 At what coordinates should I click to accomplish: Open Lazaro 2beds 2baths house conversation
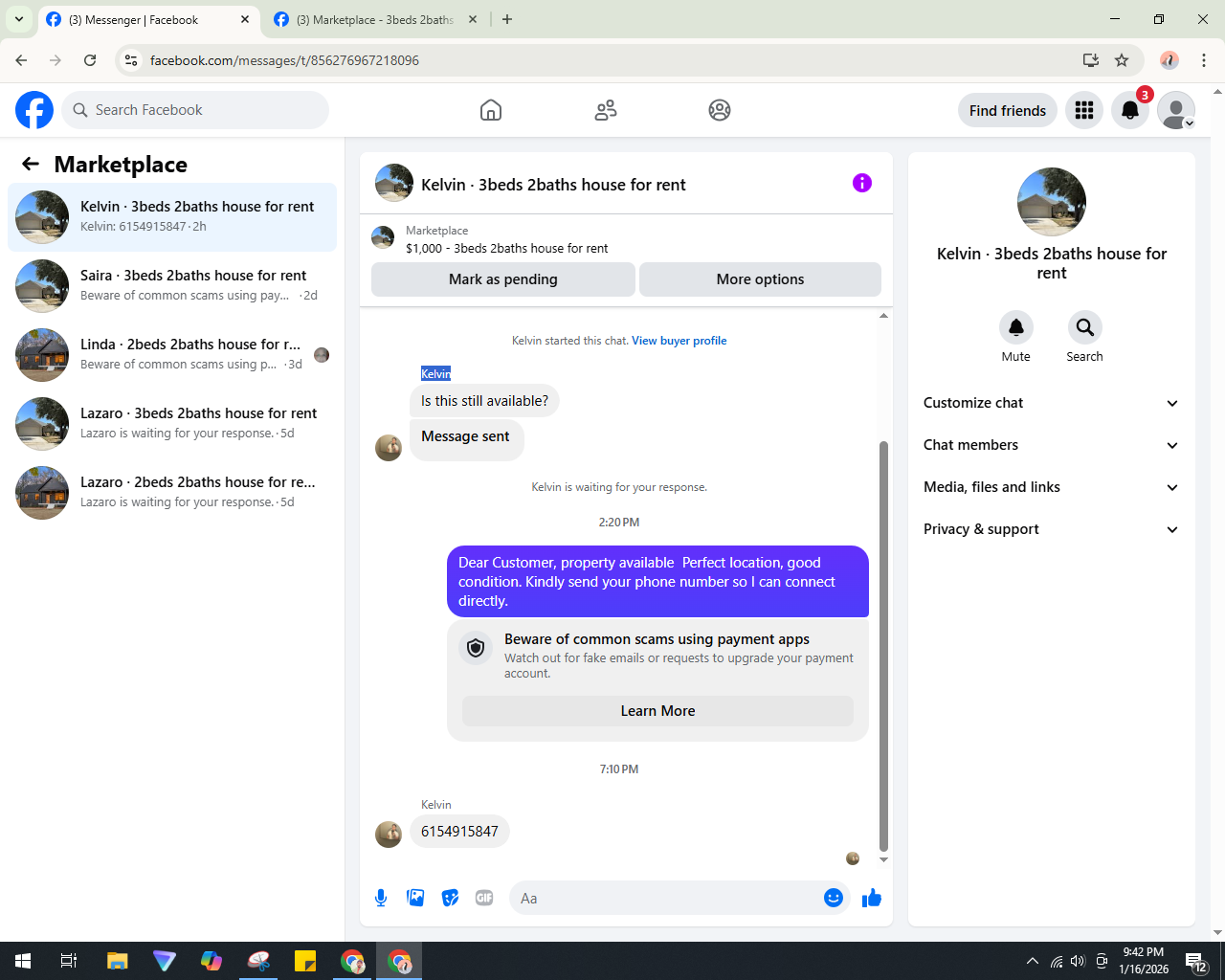[172, 493]
